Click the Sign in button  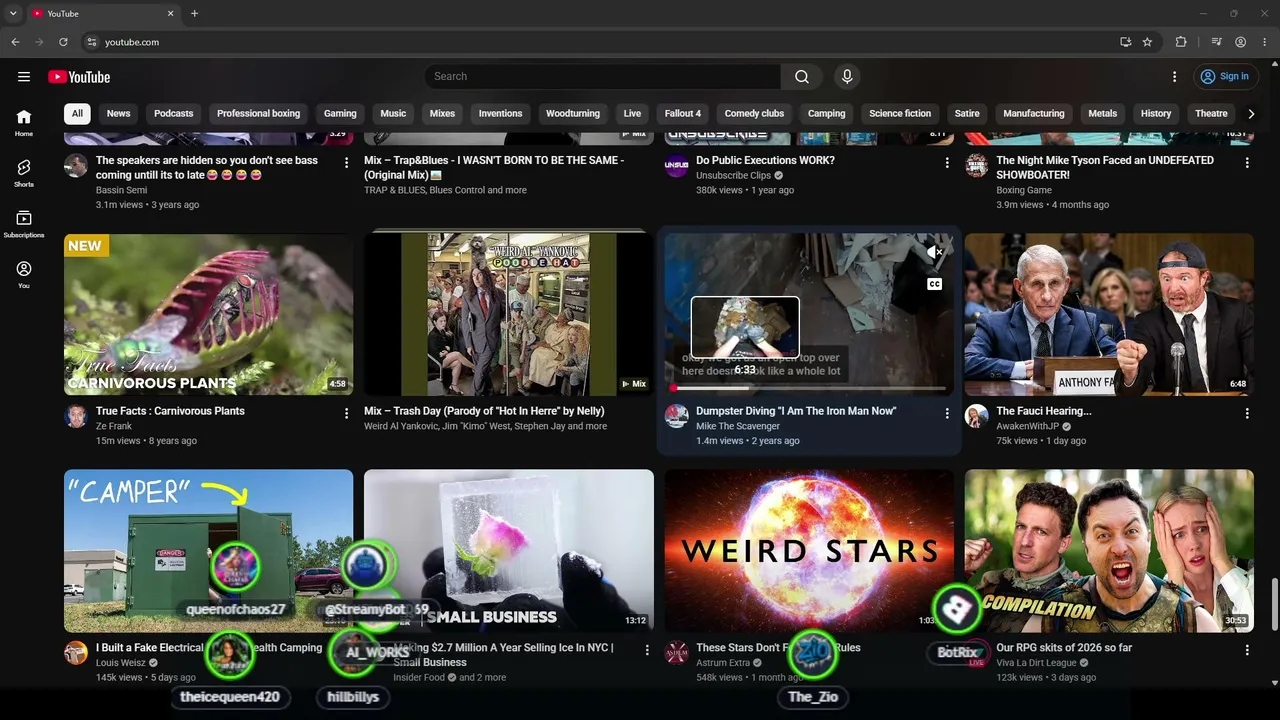coord(1225,77)
